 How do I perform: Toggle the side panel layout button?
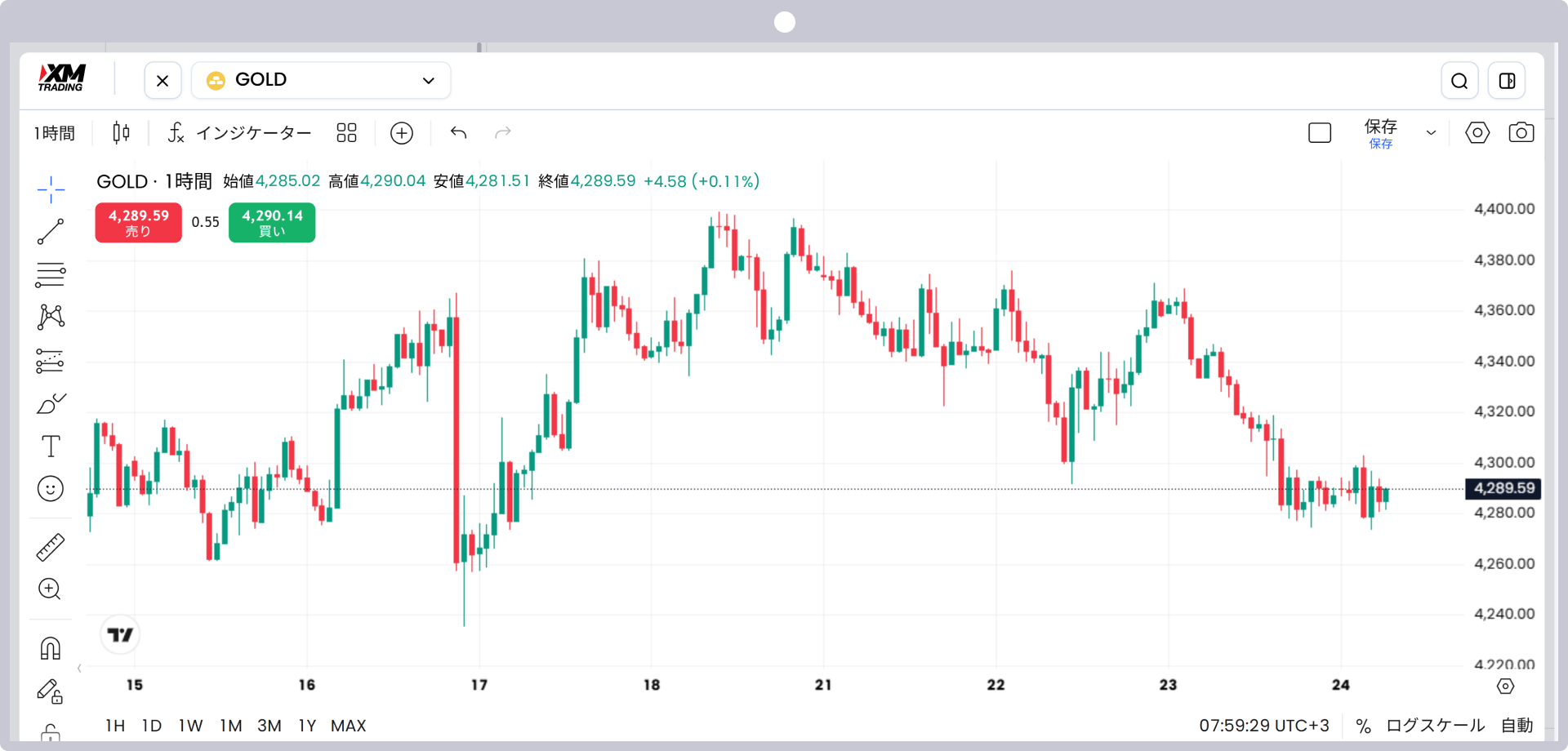[x=1507, y=81]
